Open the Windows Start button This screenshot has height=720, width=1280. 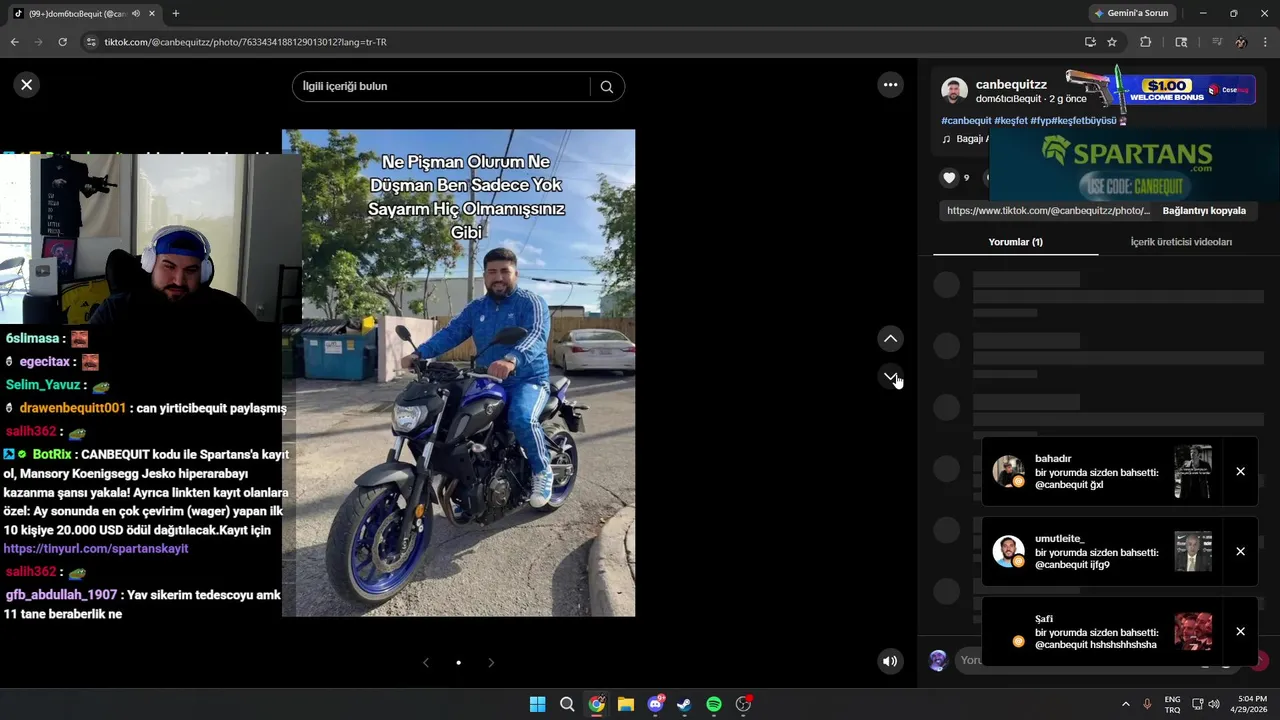(x=537, y=704)
